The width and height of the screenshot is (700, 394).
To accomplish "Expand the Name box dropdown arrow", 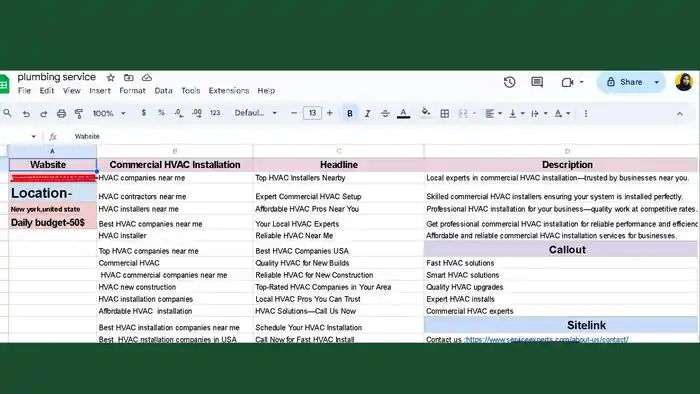I will pyautogui.click(x=33, y=137).
